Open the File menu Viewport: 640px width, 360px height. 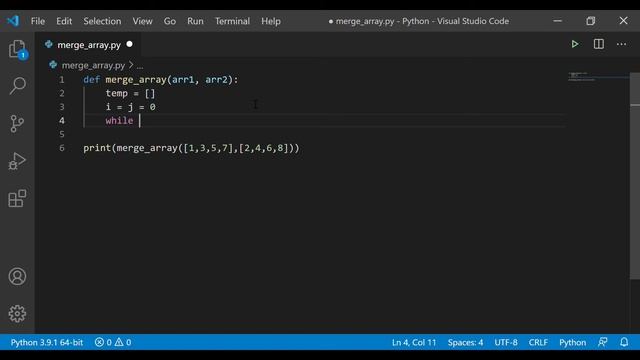(x=38, y=21)
